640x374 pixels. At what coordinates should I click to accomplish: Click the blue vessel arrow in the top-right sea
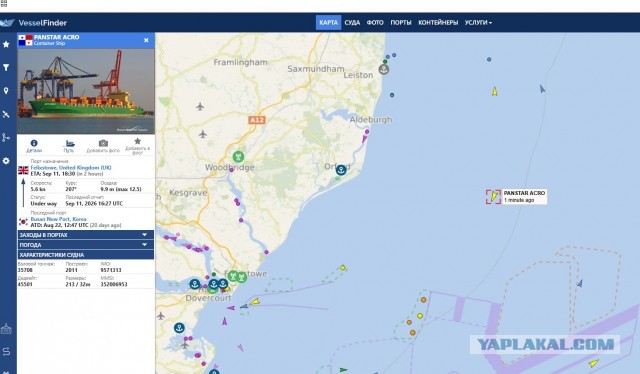(x=542, y=89)
